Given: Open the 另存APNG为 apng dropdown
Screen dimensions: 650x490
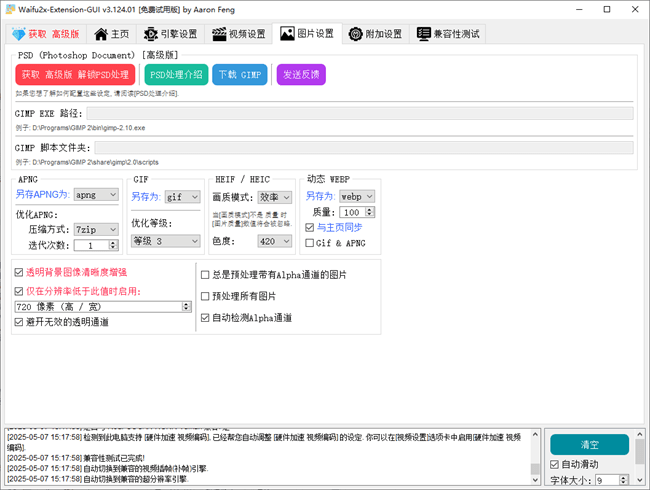Looking at the screenshot, I should [99, 197].
